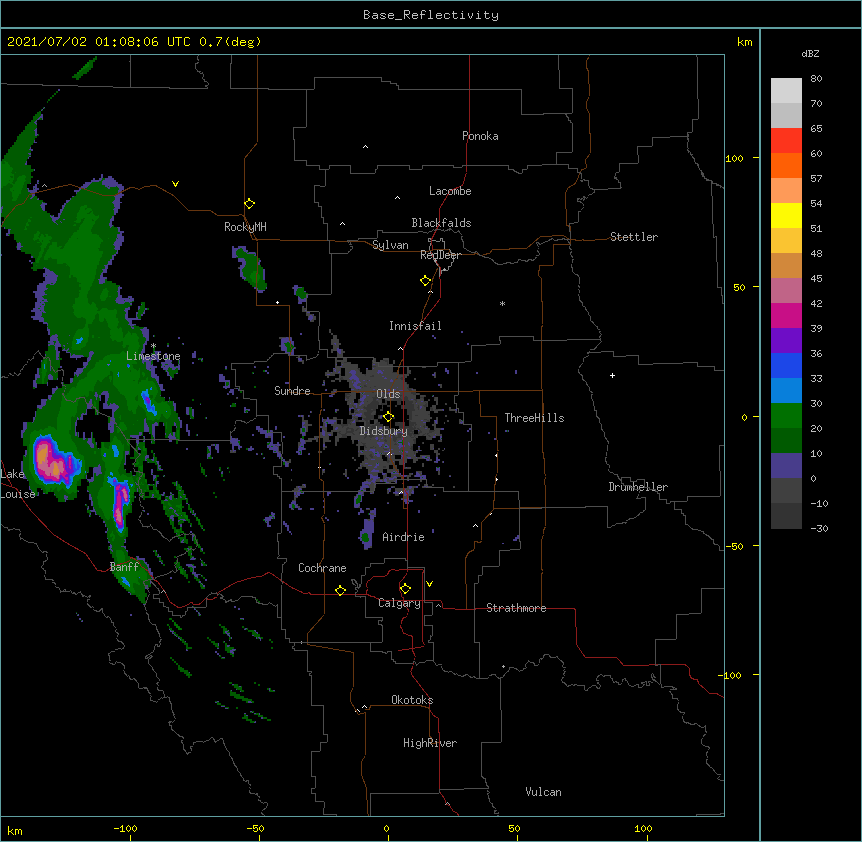Click the yellow v marker east of Calgary
The image size is (862, 842).
click(x=429, y=584)
